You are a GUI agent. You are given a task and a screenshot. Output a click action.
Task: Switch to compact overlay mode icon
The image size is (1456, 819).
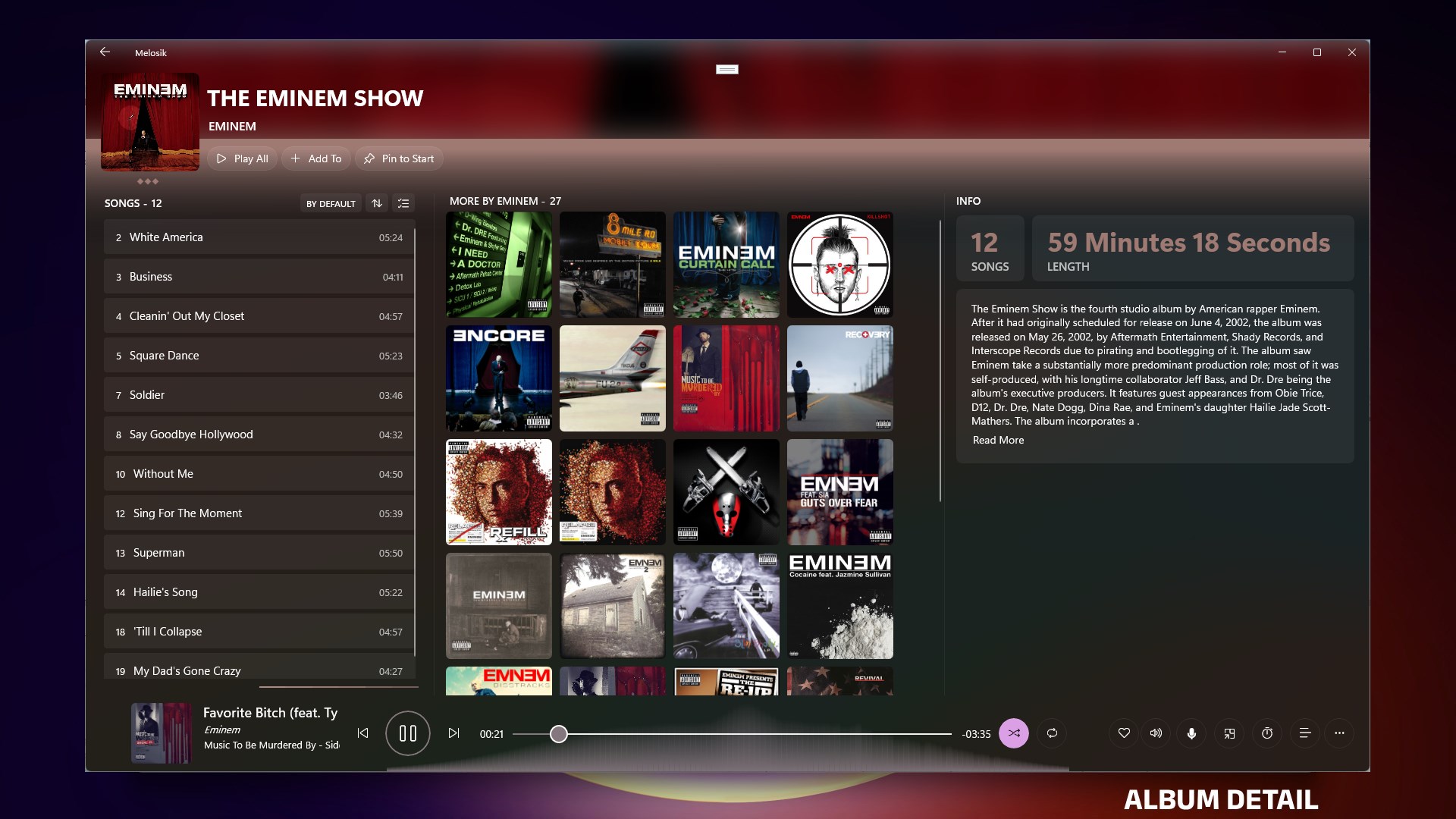(1229, 733)
